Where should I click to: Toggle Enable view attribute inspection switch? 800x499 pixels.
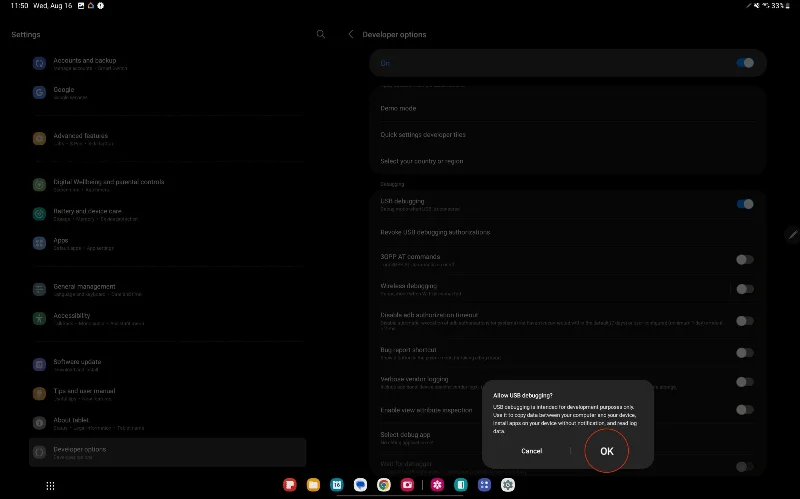pos(745,410)
